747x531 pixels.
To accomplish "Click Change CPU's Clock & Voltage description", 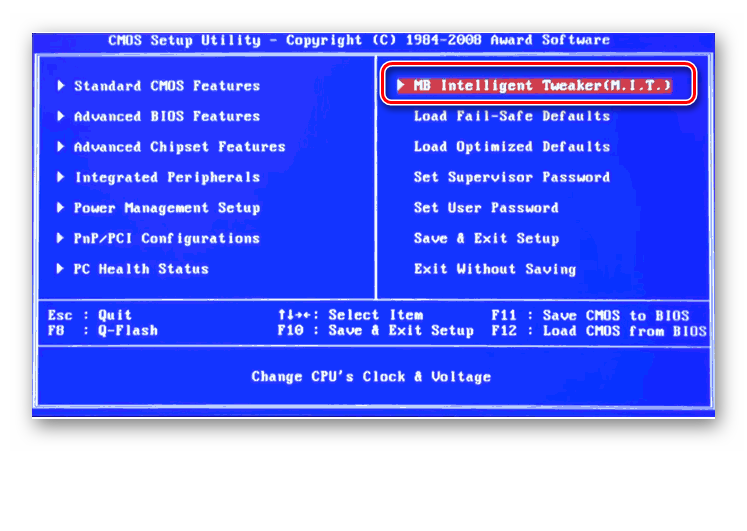I will (x=371, y=377).
